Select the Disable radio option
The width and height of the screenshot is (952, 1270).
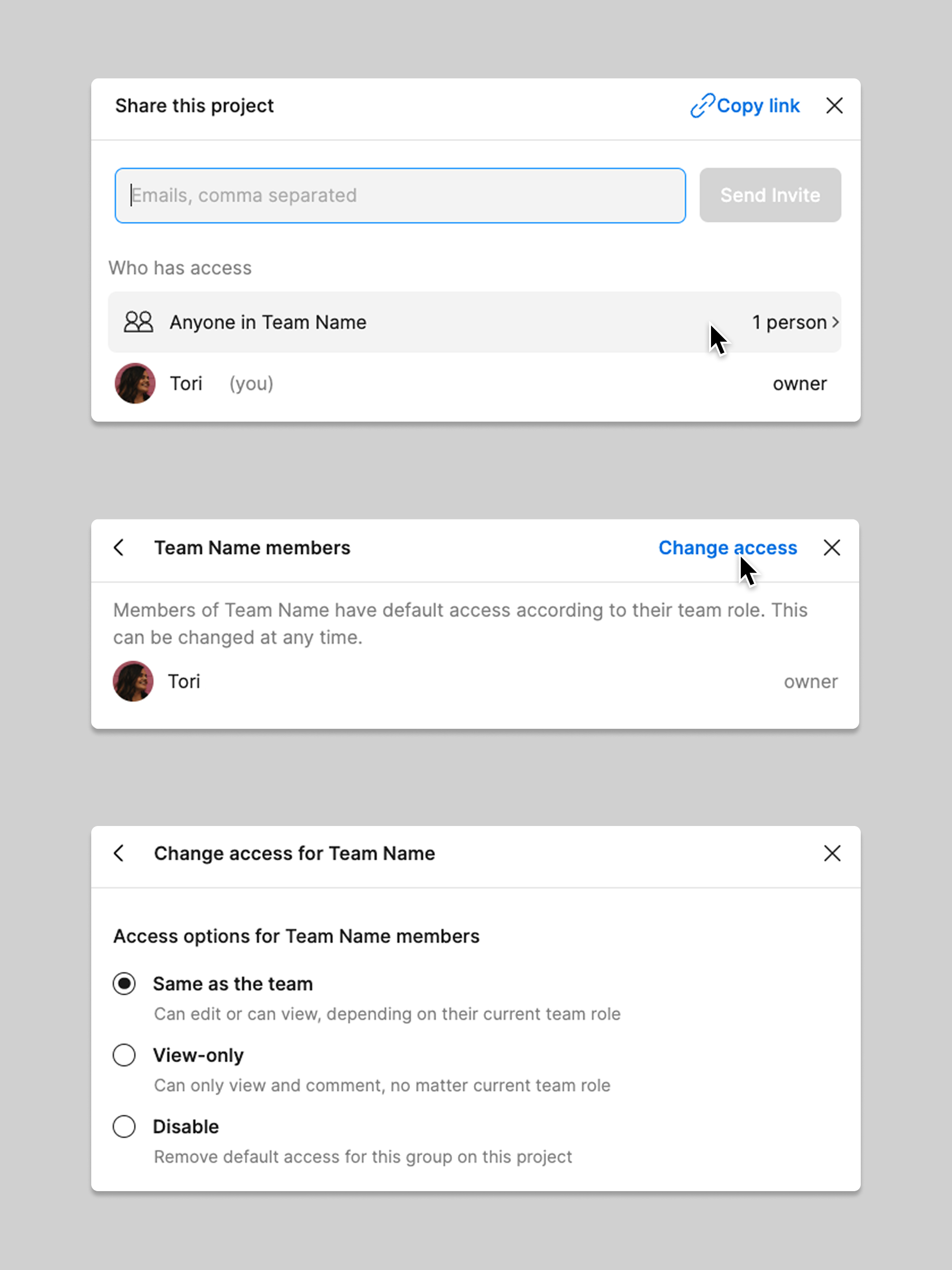[x=124, y=1127]
